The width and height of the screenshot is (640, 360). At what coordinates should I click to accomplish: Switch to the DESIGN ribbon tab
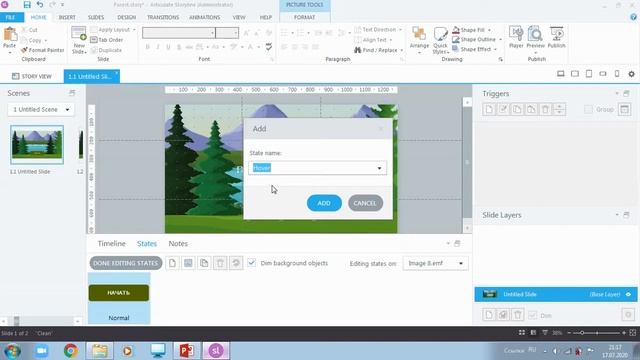click(x=127, y=17)
